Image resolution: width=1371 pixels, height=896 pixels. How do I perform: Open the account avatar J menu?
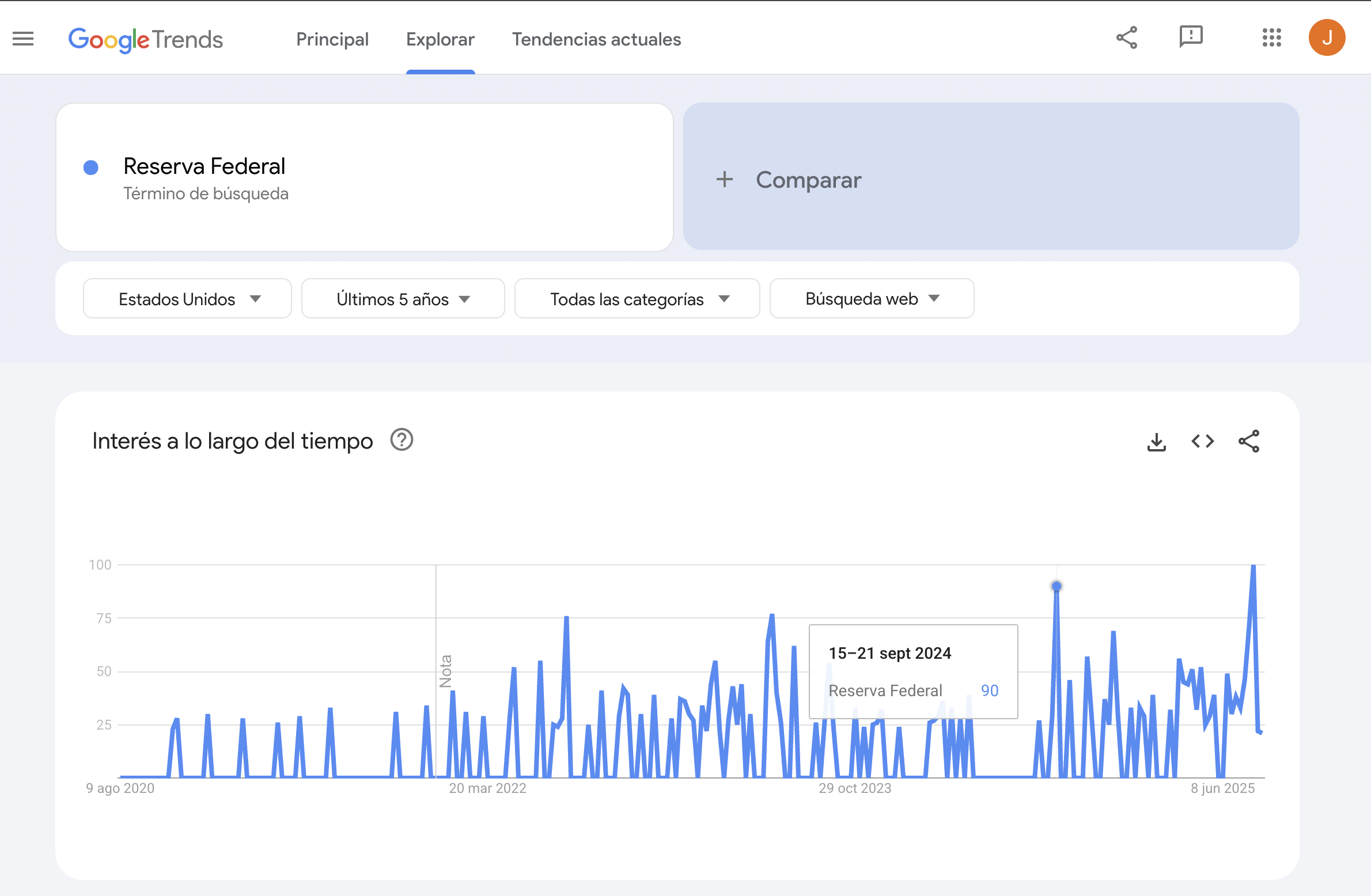pos(1327,38)
